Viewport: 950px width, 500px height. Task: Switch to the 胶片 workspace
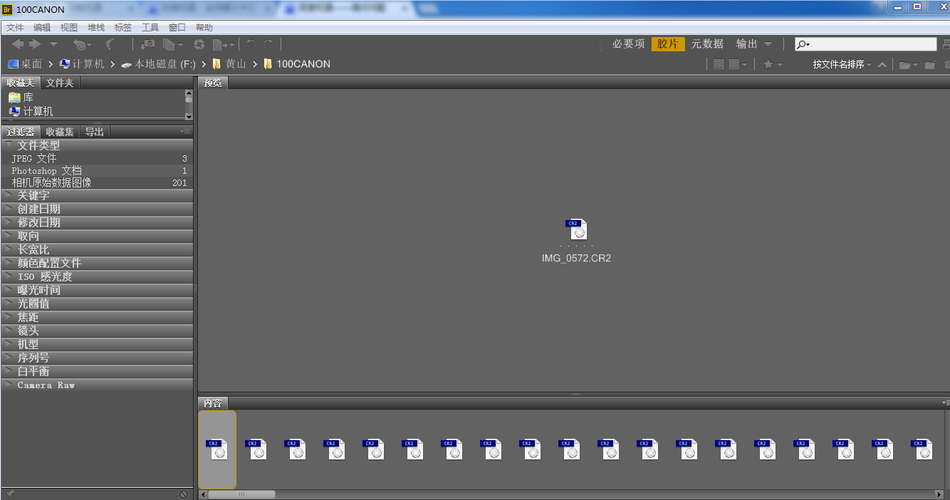668,44
